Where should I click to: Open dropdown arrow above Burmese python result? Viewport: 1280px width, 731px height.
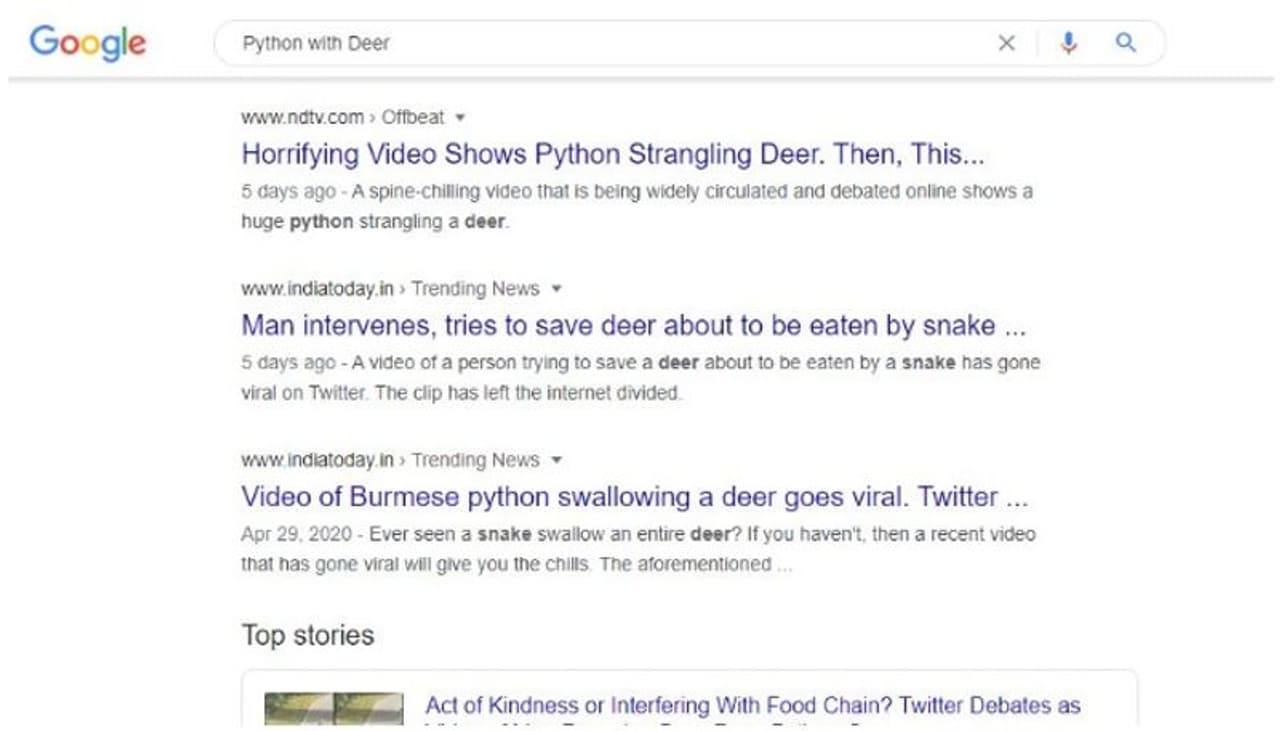tap(557, 461)
